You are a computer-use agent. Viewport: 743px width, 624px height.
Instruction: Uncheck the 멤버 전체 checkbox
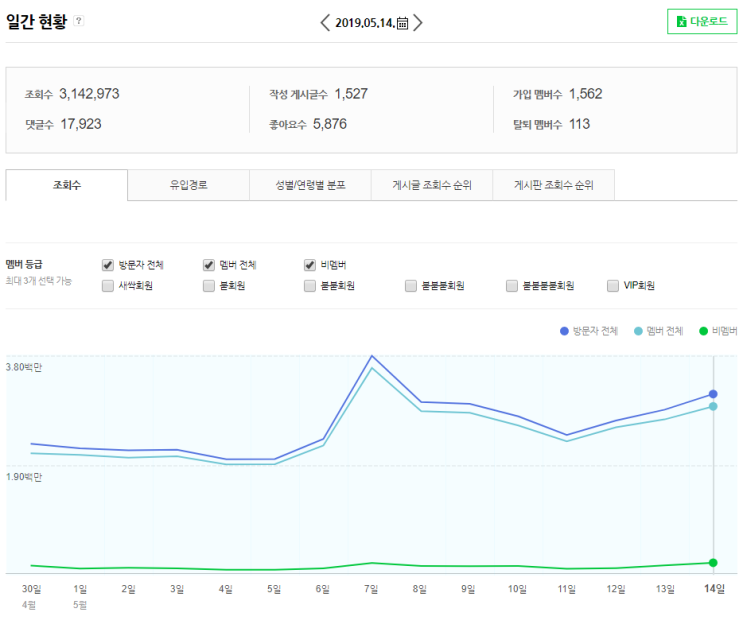point(209,265)
